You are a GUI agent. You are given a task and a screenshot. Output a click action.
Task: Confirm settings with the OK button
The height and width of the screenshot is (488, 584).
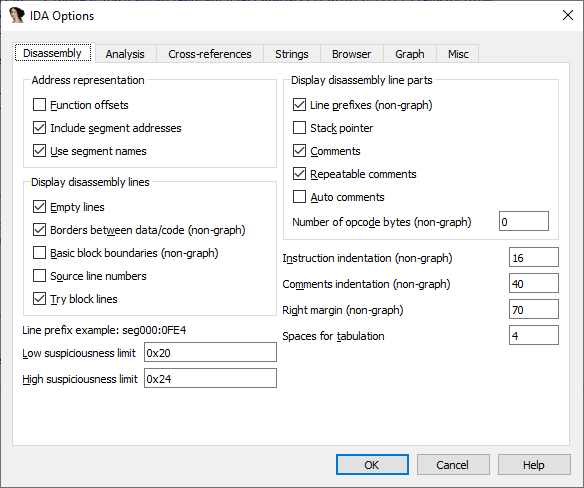tap(372, 465)
